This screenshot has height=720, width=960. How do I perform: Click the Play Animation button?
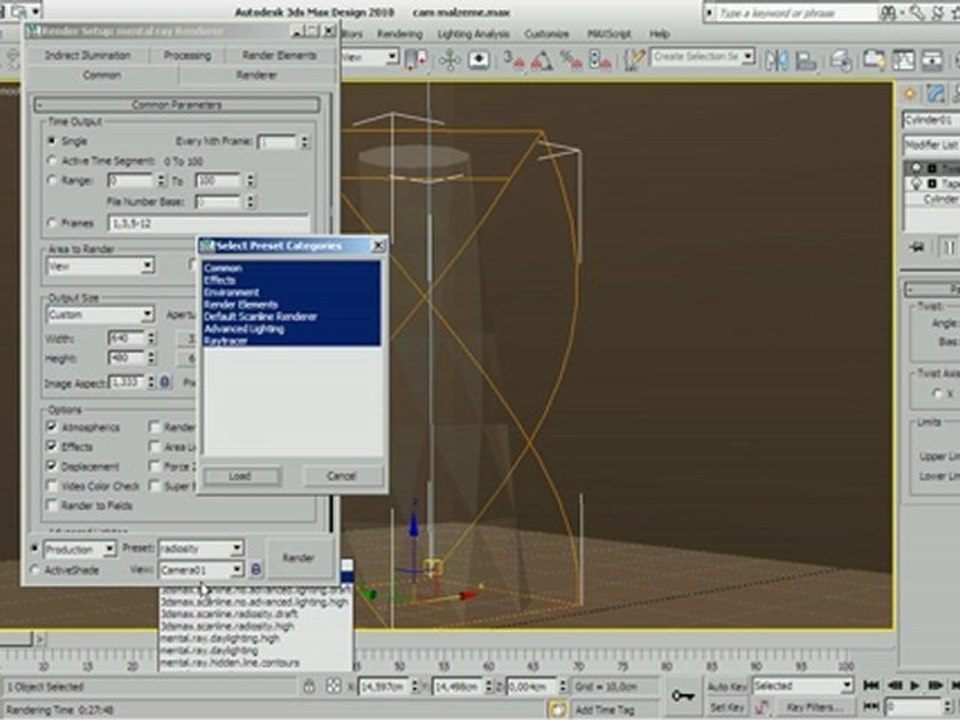click(915, 686)
